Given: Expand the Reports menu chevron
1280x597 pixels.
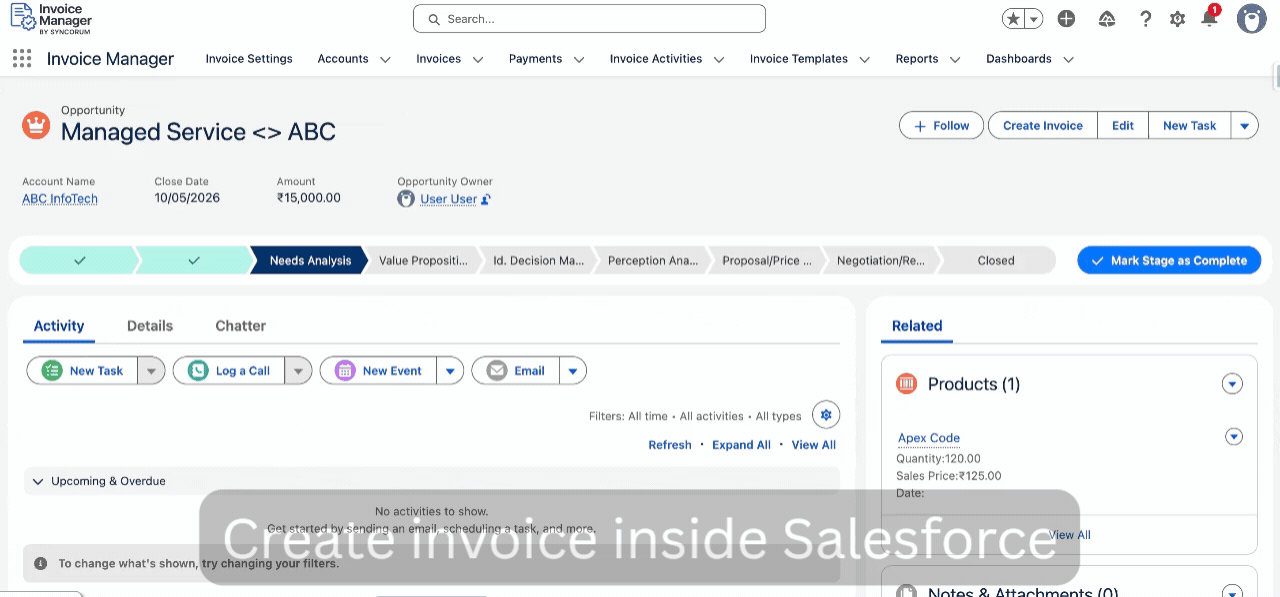Looking at the screenshot, I should (955, 60).
